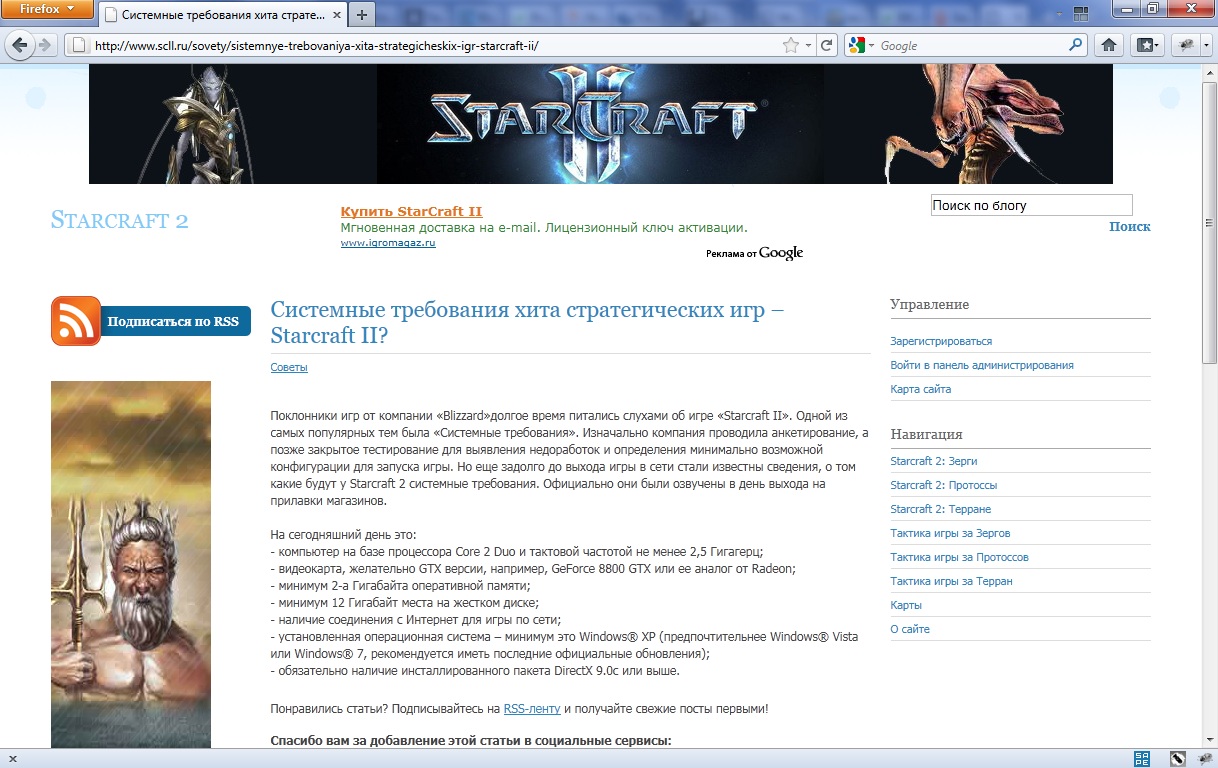Click the scrollbar up arrow
The width and height of the screenshot is (1218, 768).
click(1209, 71)
